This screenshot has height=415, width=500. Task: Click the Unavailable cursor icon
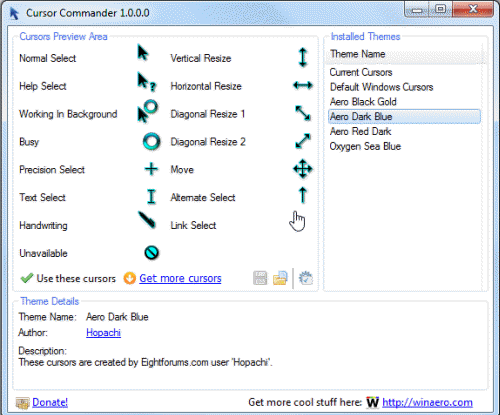[151, 253]
